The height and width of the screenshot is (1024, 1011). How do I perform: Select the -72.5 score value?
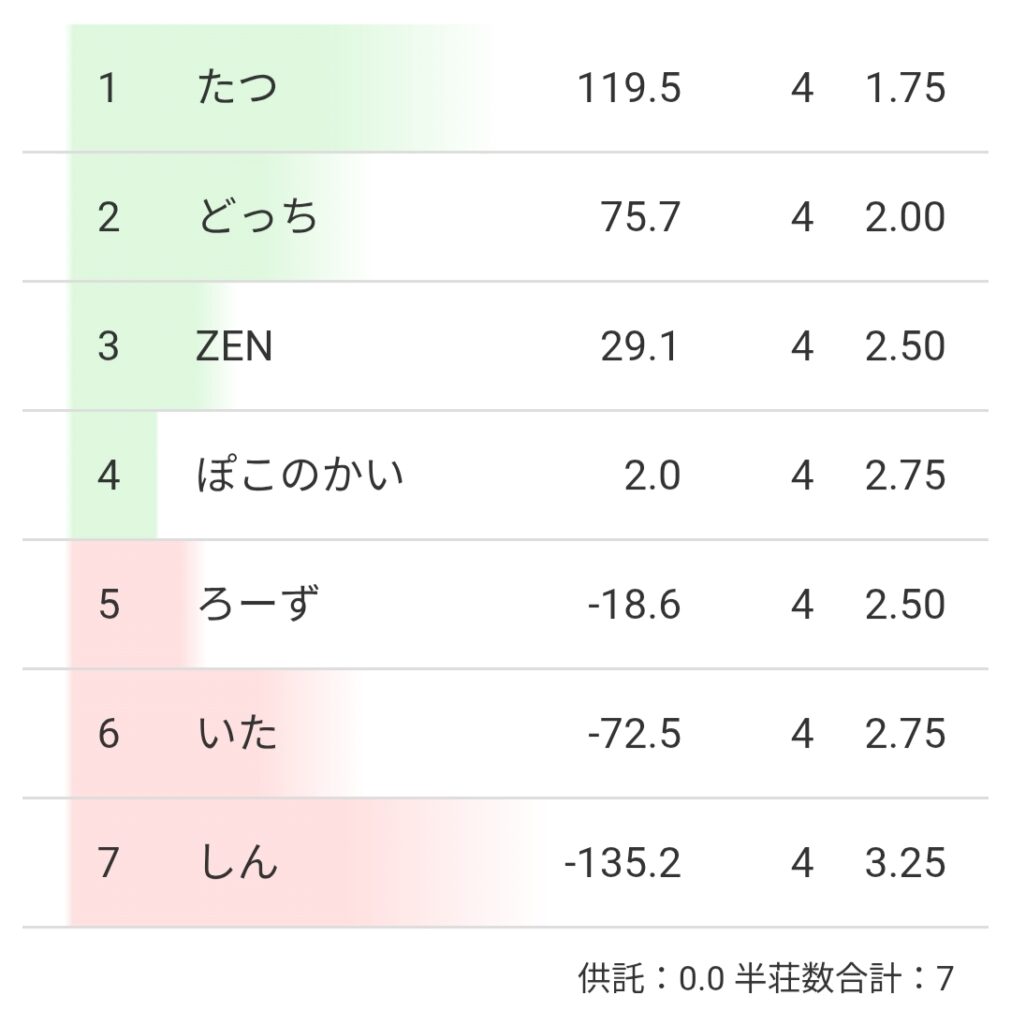click(x=634, y=734)
